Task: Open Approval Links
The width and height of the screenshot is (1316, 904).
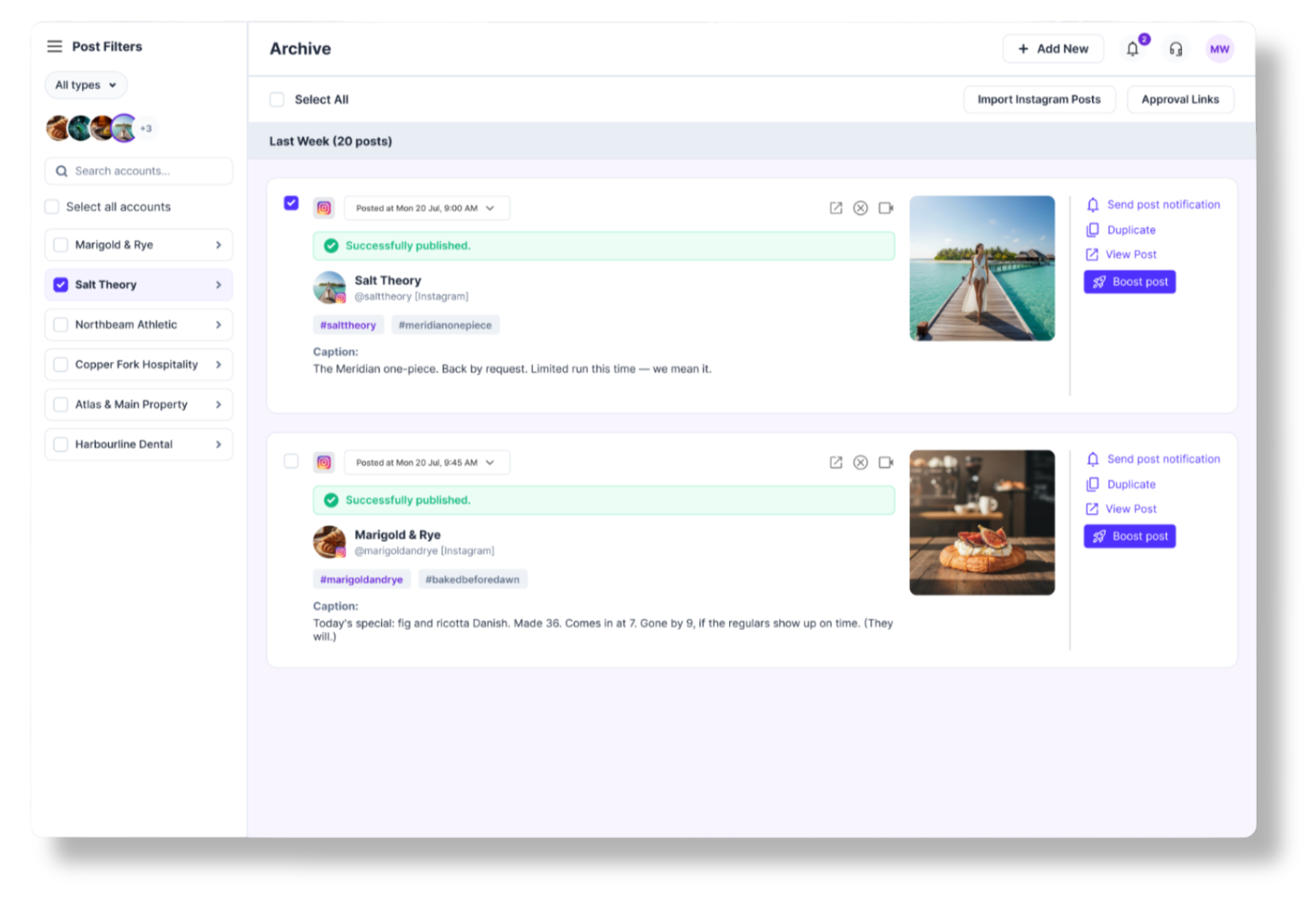Action: pyautogui.click(x=1180, y=100)
